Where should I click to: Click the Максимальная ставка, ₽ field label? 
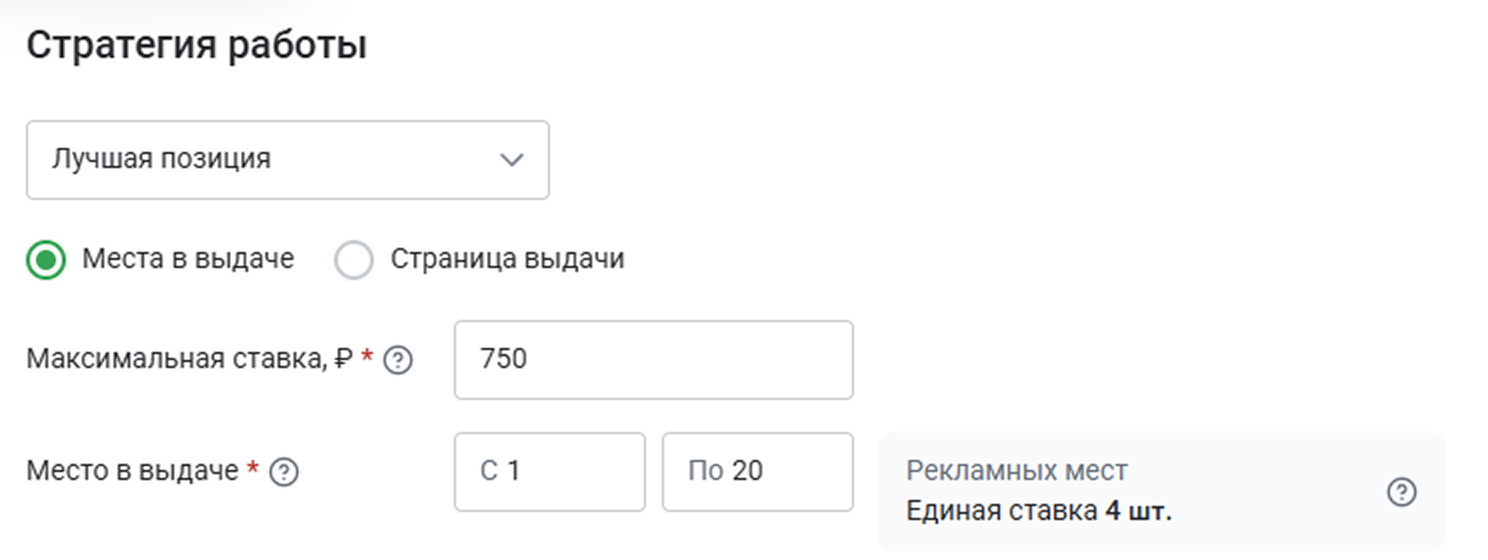[190, 359]
